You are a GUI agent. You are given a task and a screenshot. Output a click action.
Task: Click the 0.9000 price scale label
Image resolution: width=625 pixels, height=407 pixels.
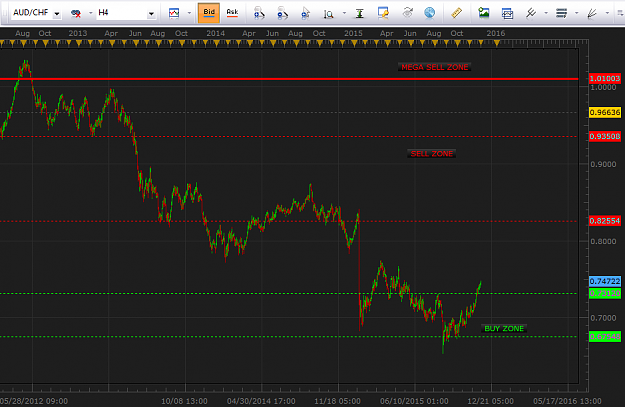point(603,164)
